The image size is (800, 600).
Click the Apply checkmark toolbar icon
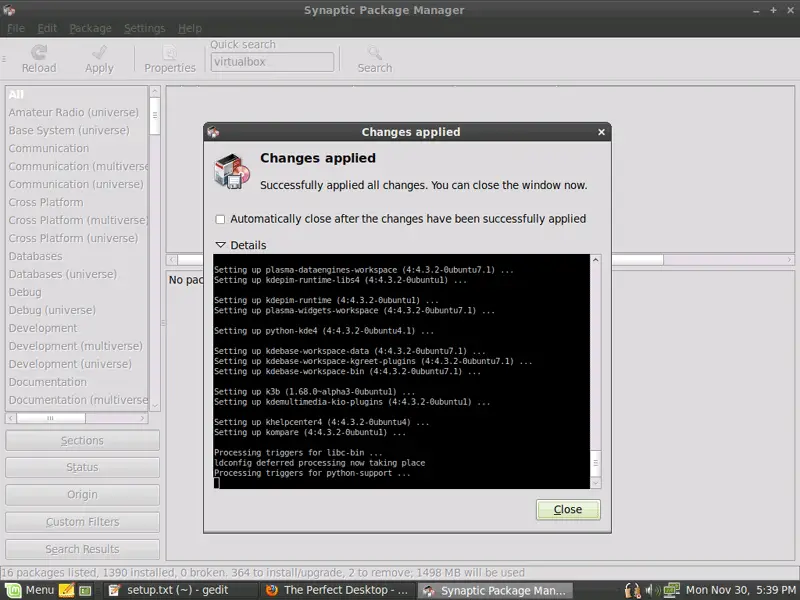click(99, 52)
